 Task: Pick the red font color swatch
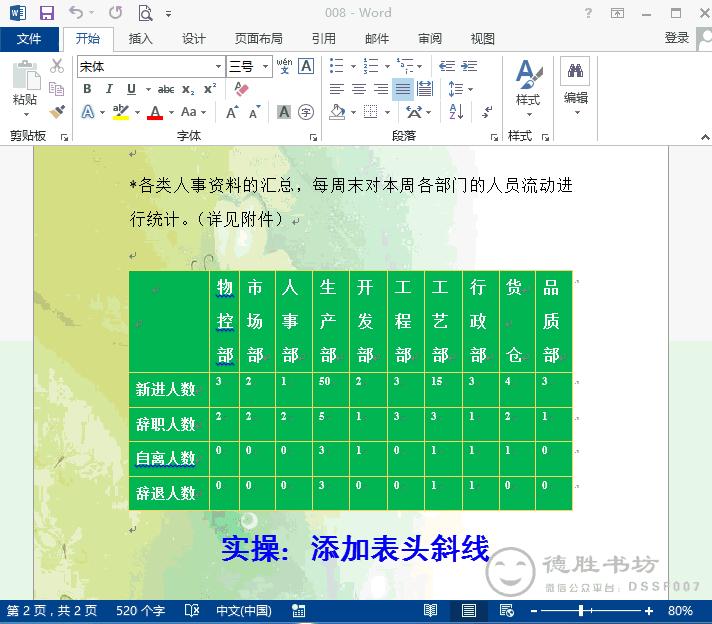point(155,112)
